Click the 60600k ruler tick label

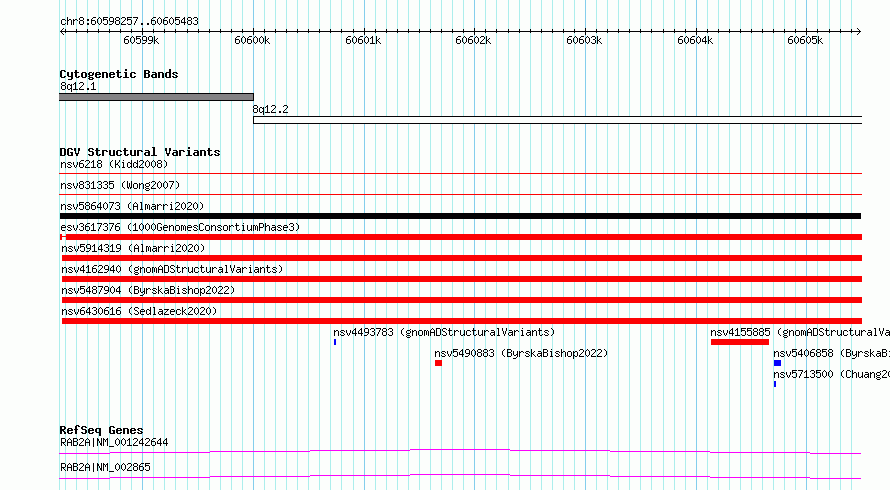252,40
